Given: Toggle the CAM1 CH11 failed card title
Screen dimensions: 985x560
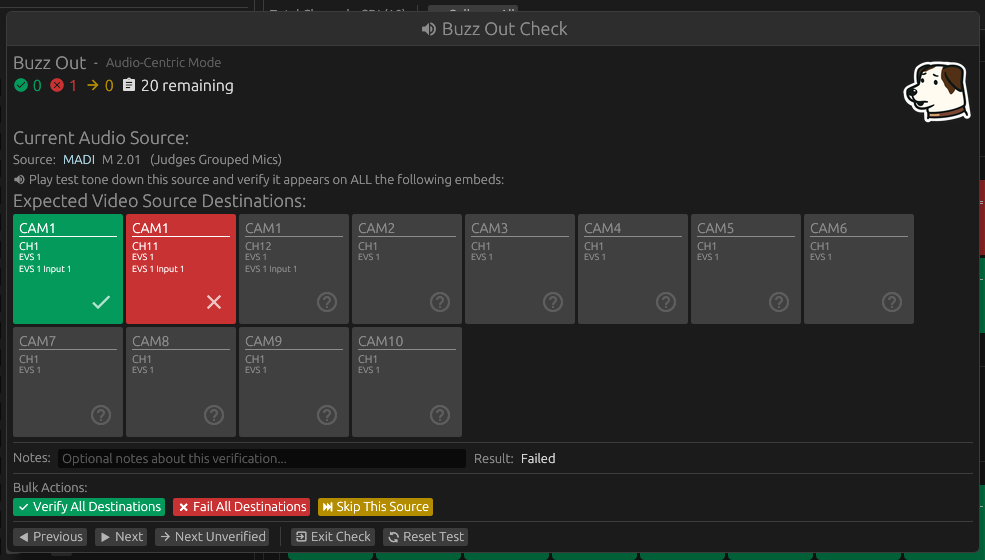Looking at the screenshot, I should 150,228.
